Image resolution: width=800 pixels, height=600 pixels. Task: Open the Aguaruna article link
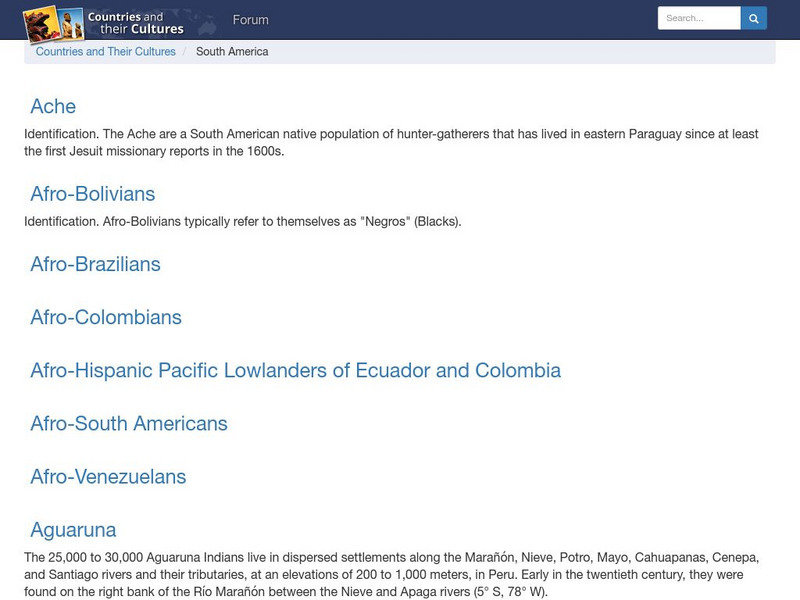pyautogui.click(x=73, y=530)
